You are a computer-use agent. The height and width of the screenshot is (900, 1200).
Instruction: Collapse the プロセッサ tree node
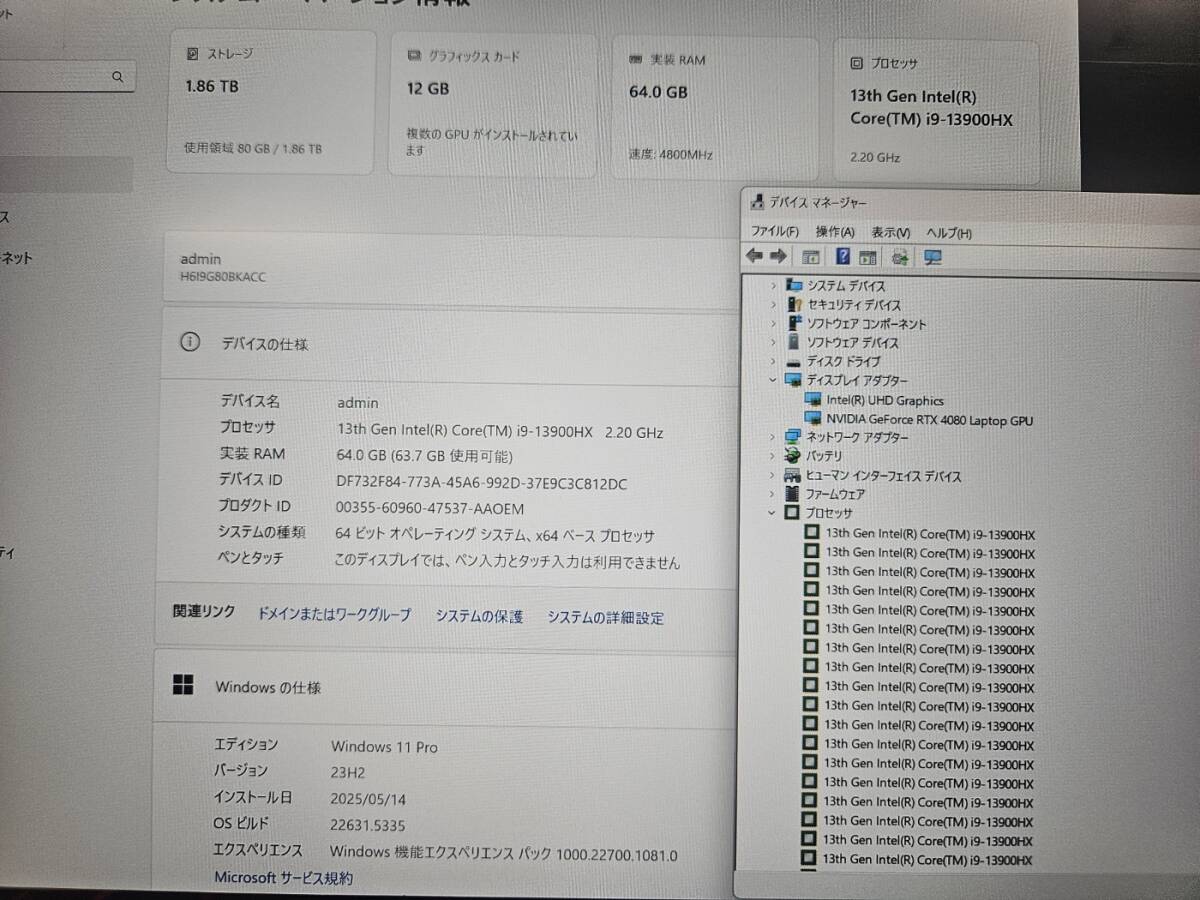[x=771, y=513]
